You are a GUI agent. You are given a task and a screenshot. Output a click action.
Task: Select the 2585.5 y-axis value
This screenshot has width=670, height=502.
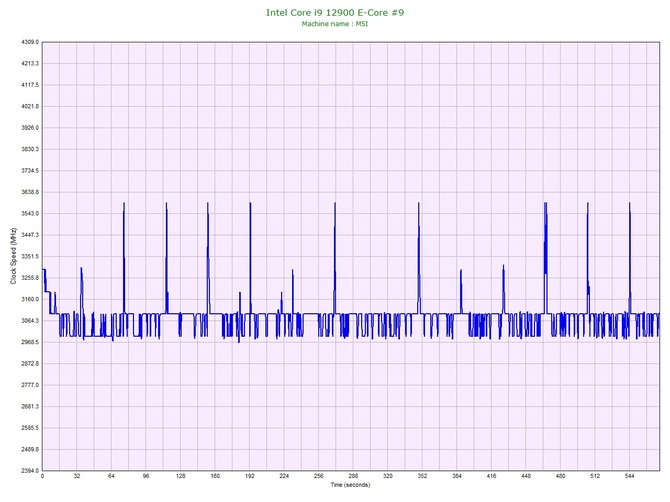(30, 428)
